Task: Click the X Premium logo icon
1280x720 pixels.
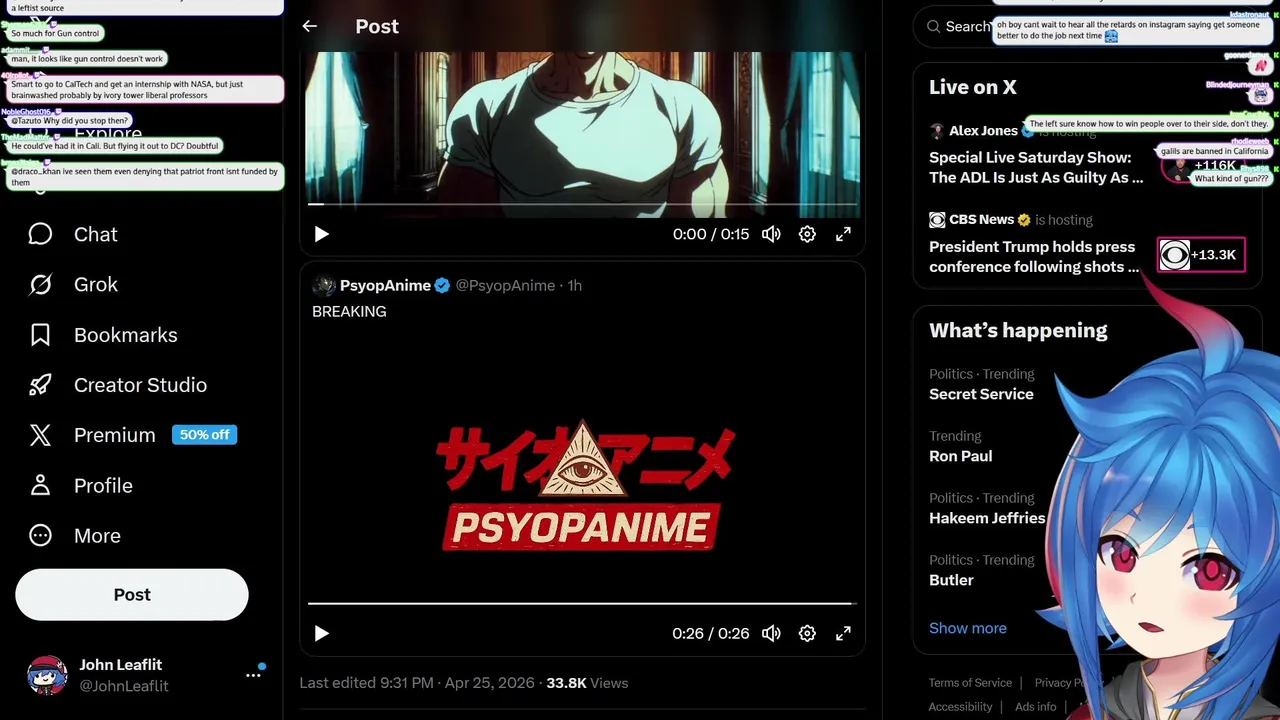Action: point(40,435)
